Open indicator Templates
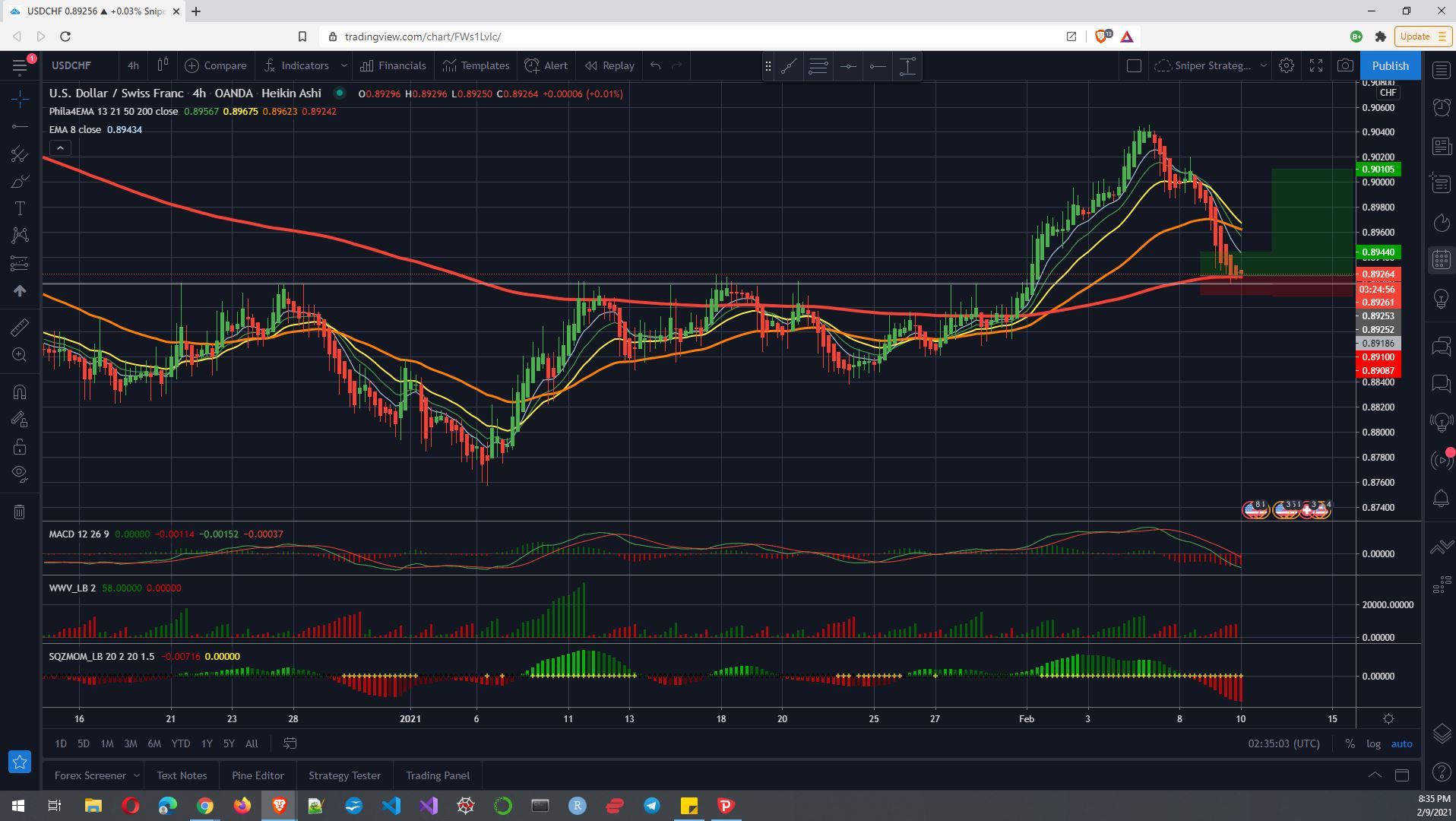This screenshot has height=821, width=1456. (476, 65)
